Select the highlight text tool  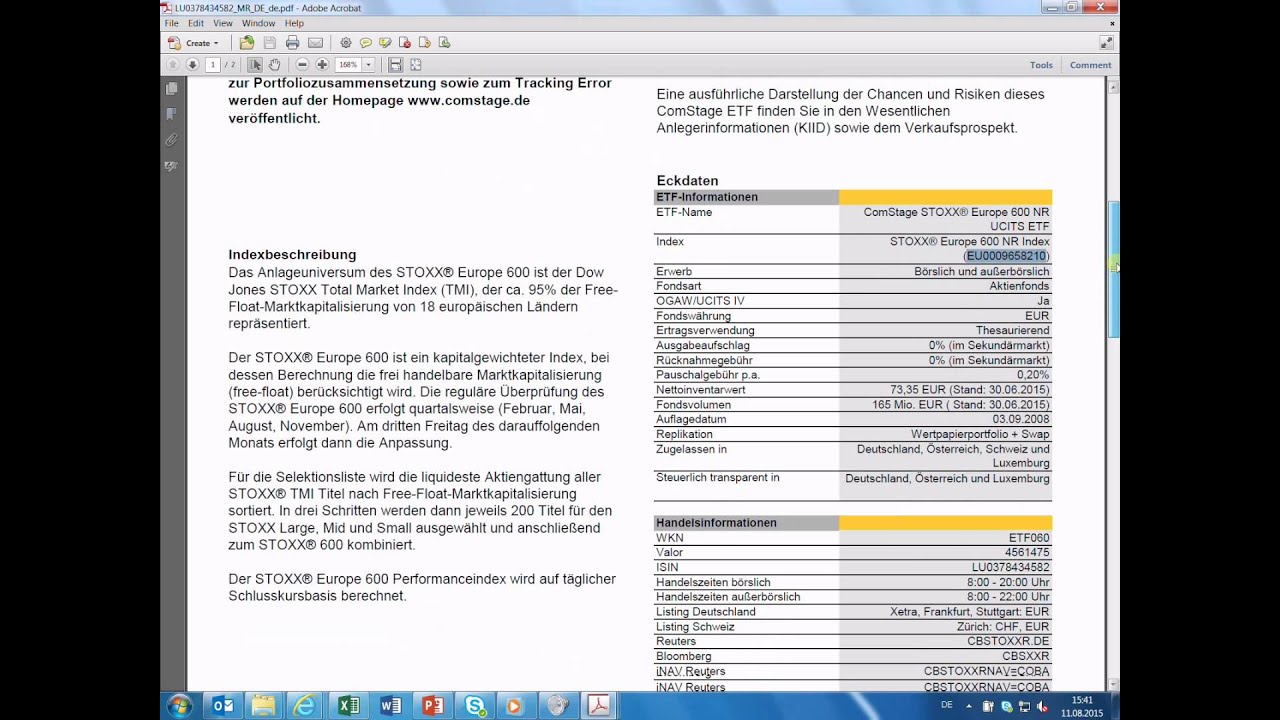tap(385, 43)
